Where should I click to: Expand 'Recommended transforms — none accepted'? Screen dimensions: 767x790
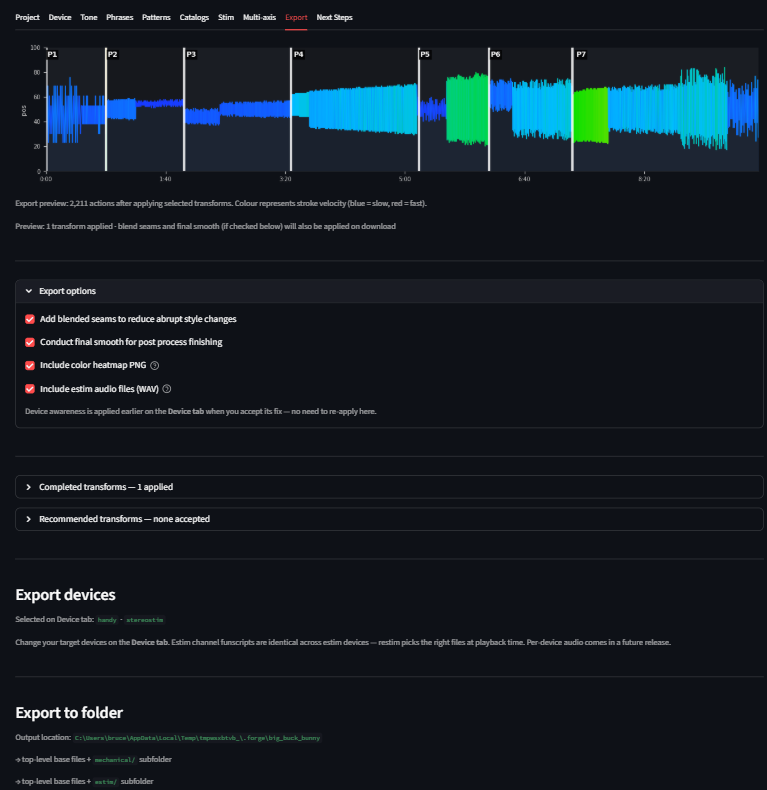[x=124, y=519]
